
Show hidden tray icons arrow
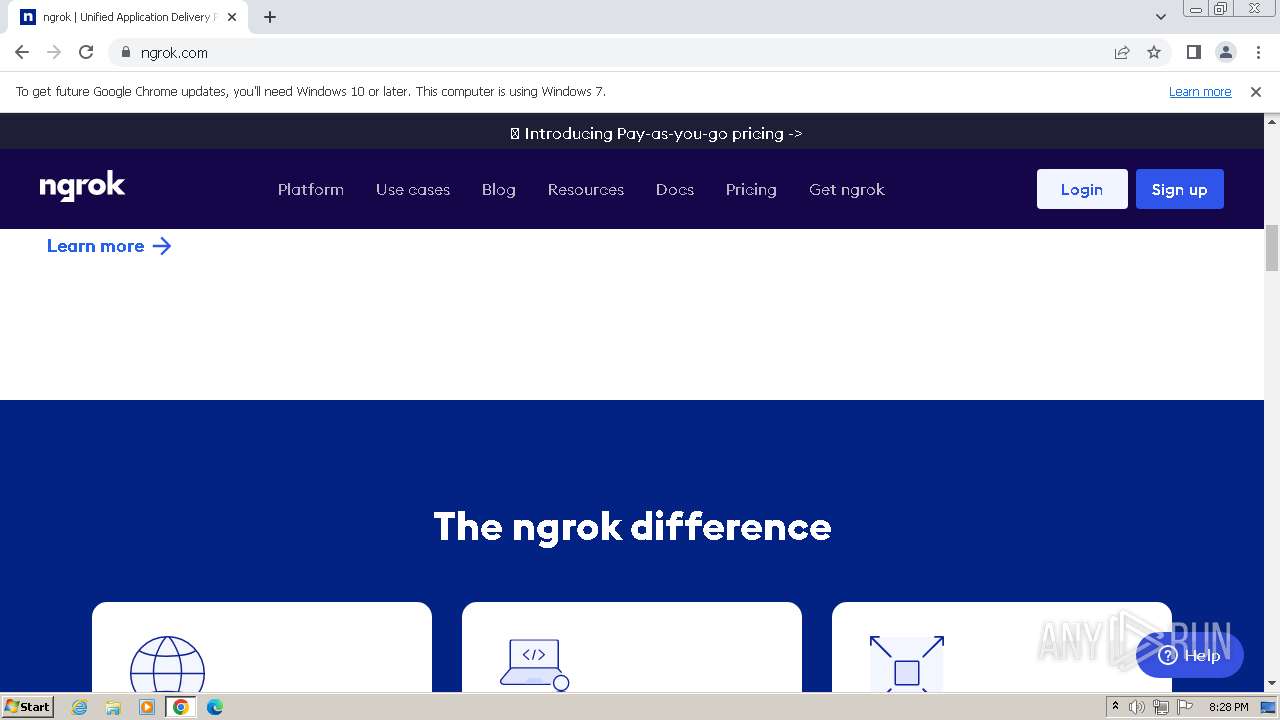[x=1115, y=706]
